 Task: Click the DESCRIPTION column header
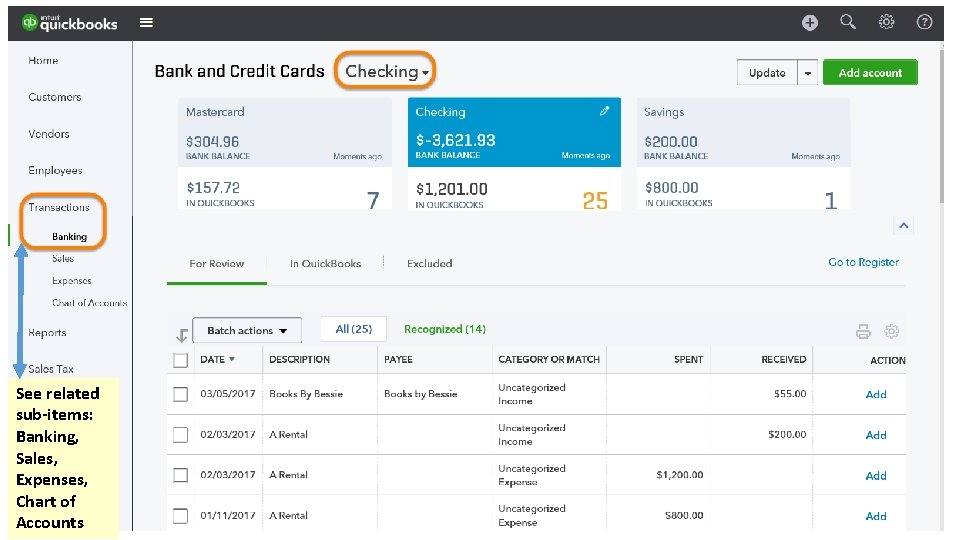point(299,359)
